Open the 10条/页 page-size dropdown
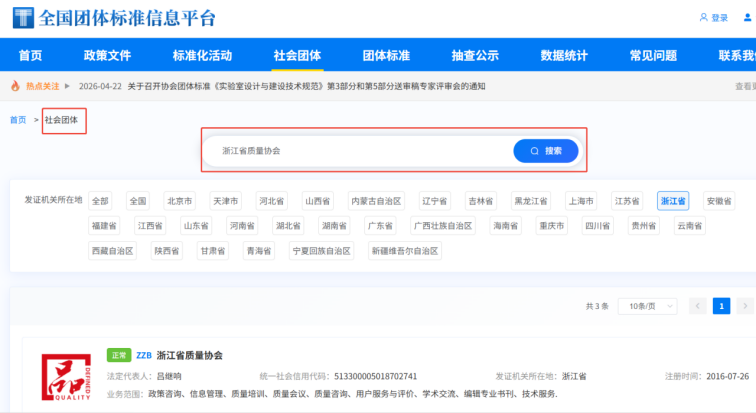This screenshot has height=413, width=756. (x=648, y=306)
